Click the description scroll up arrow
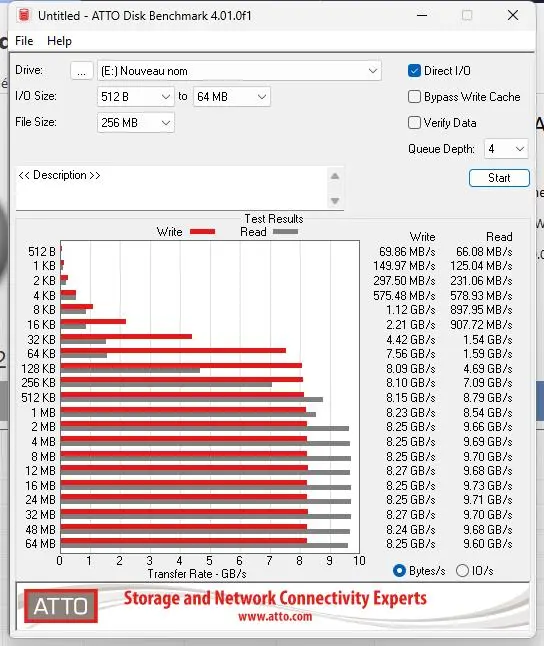 [335, 176]
